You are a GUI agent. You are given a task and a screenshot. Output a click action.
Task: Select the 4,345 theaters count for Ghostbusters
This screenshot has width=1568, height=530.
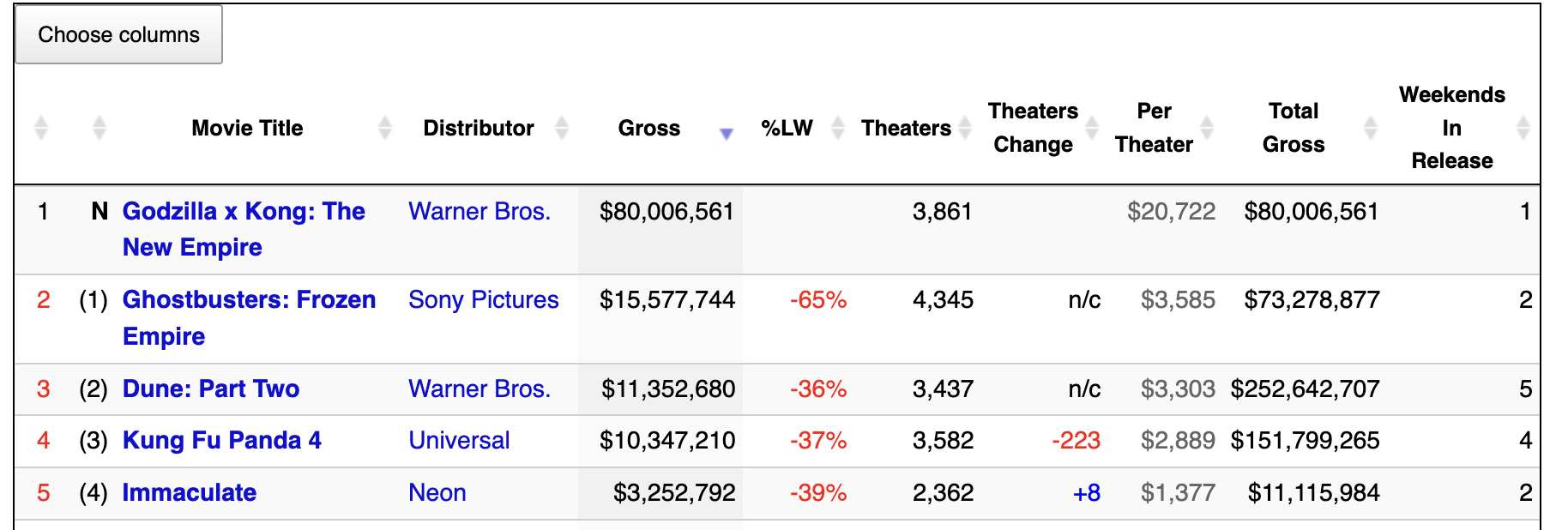tap(943, 299)
